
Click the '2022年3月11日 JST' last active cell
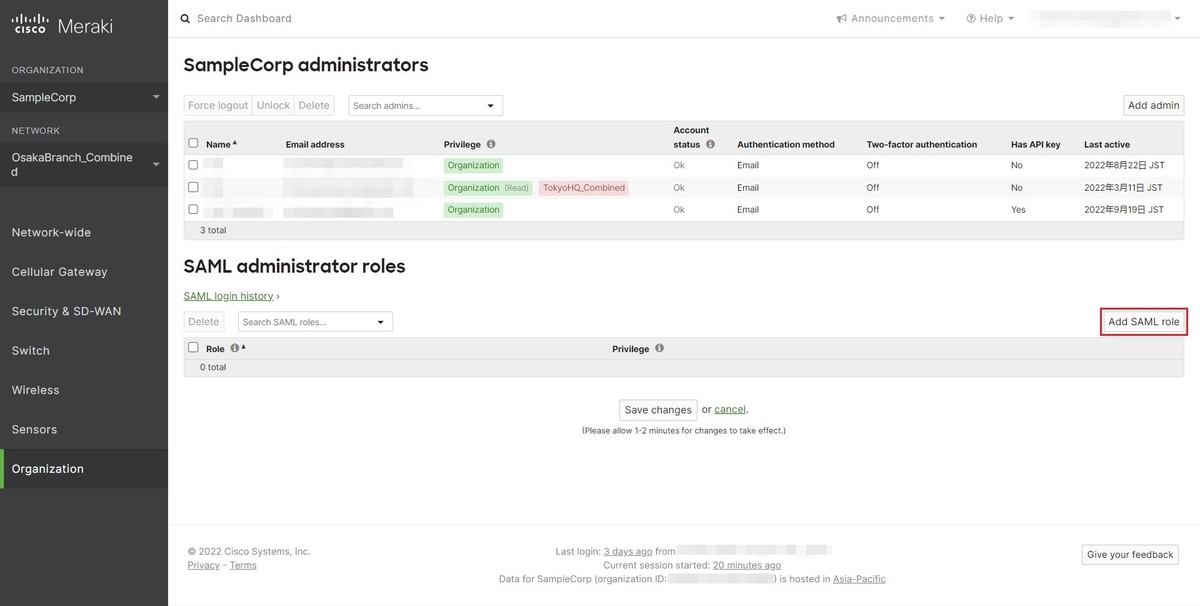point(1124,187)
